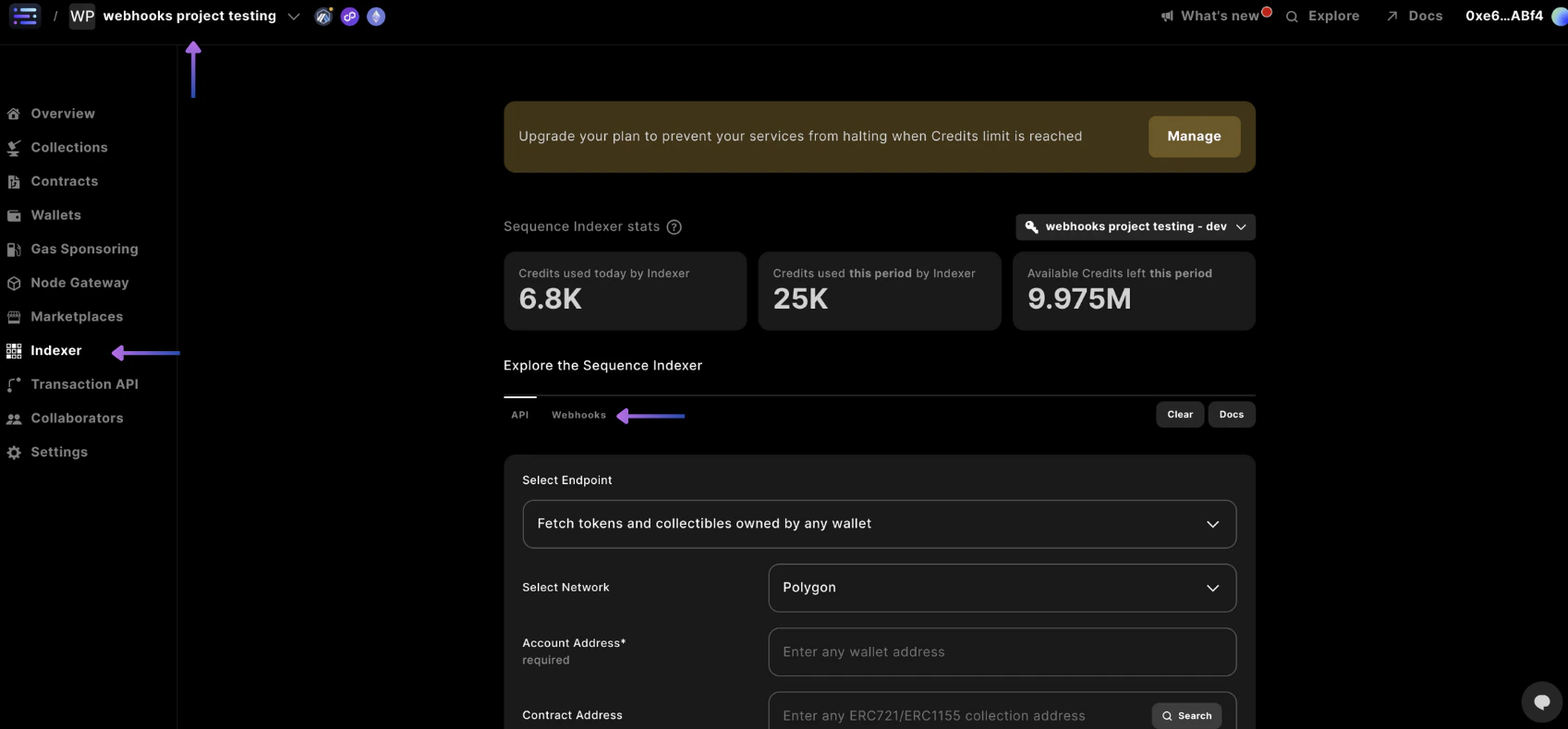
Task: Click the Clear button
Action: pos(1180,415)
